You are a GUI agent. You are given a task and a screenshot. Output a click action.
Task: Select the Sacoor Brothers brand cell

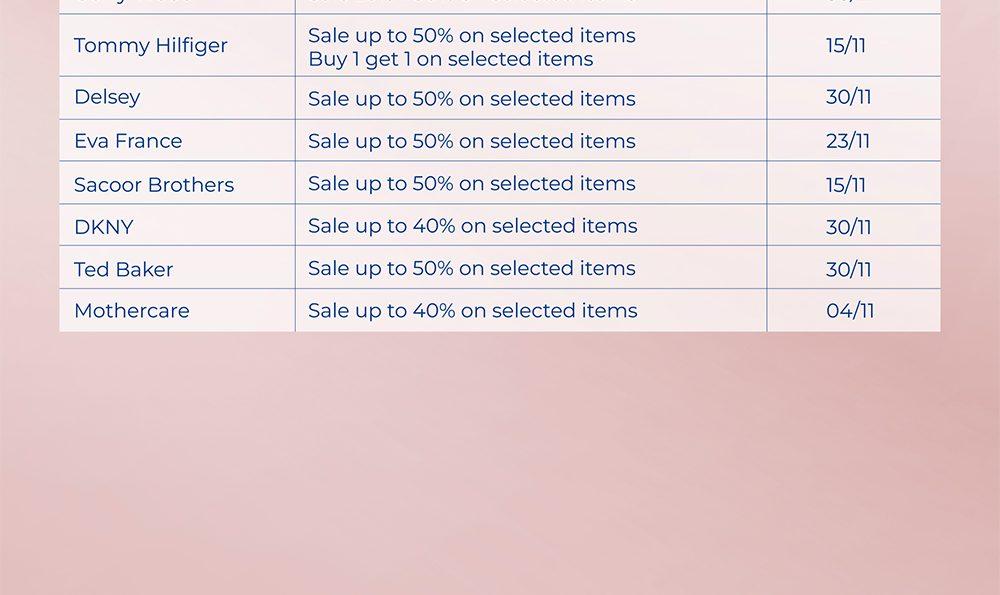[x=154, y=185]
